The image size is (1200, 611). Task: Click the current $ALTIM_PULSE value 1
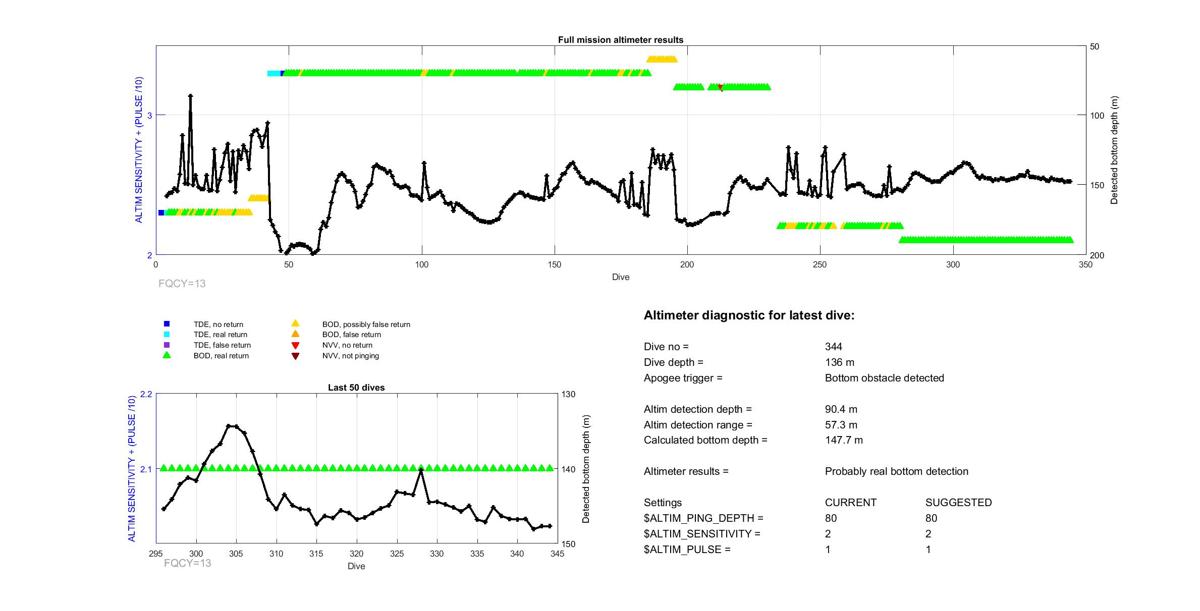[828, 549]
